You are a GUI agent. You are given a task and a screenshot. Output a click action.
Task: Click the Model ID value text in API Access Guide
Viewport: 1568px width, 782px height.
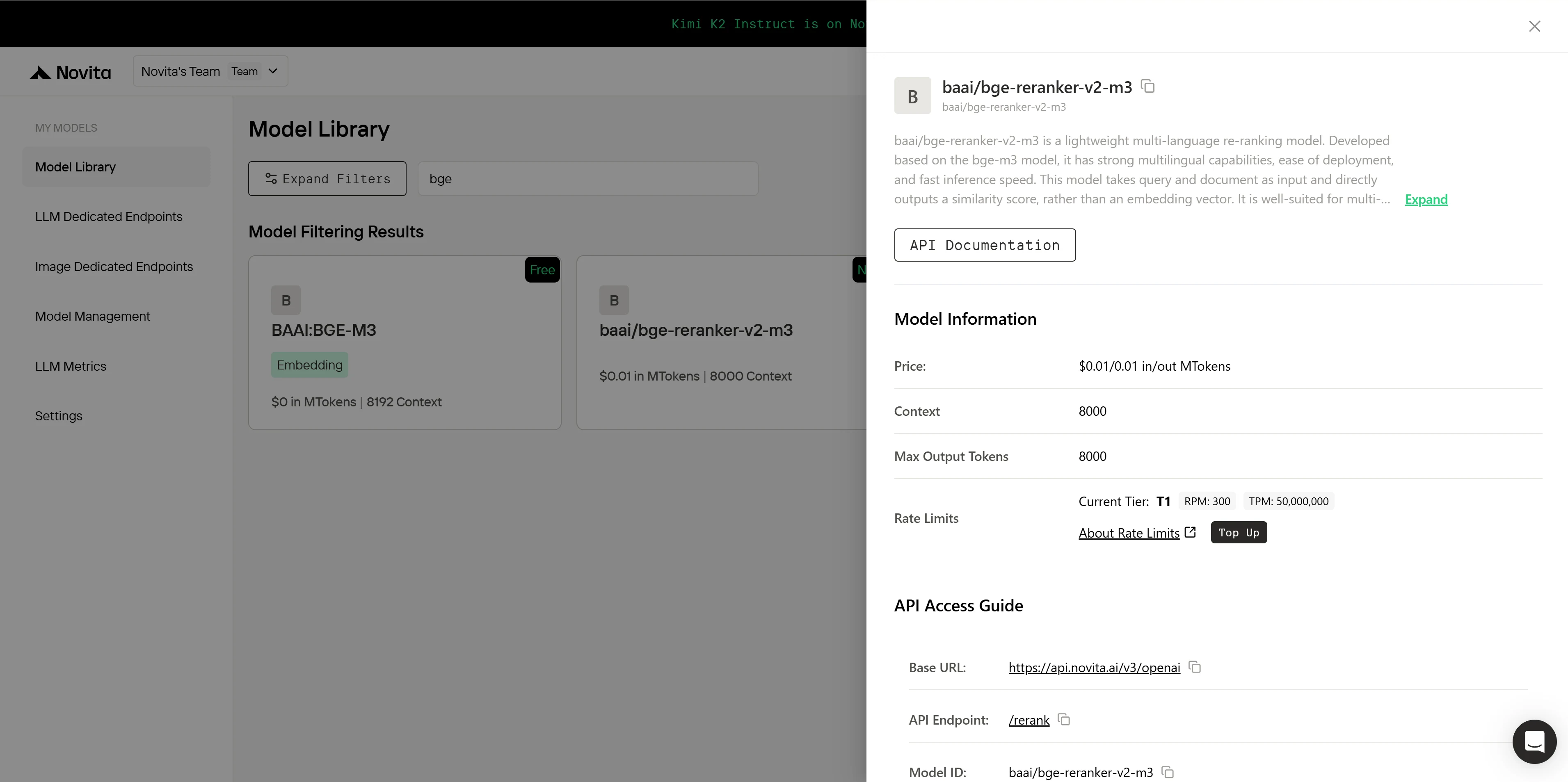click(x=1081, y=772)
